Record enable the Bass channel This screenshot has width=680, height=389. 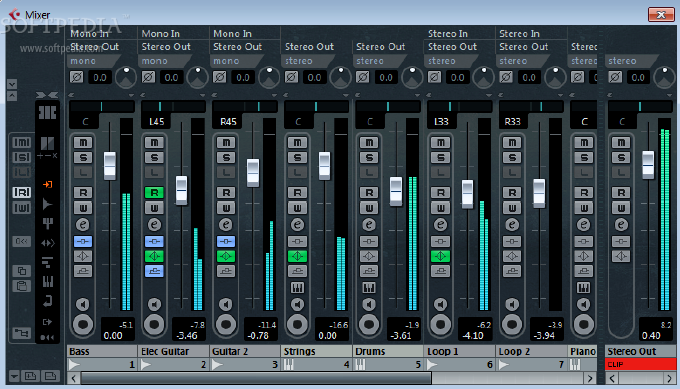83,324
